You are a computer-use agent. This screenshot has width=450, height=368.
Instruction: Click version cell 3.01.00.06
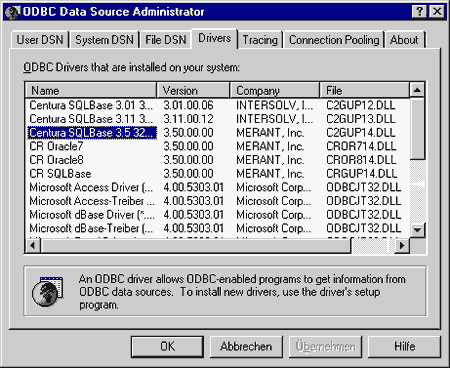(188, 105)
